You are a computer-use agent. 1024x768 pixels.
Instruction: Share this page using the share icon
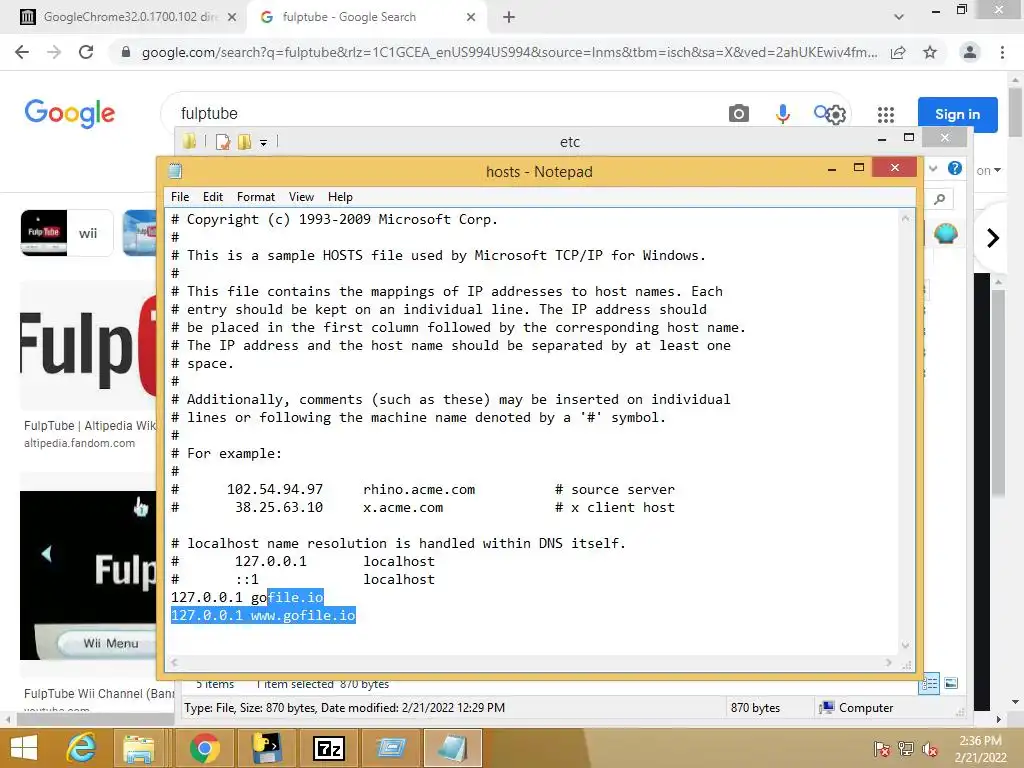point(898,52)
